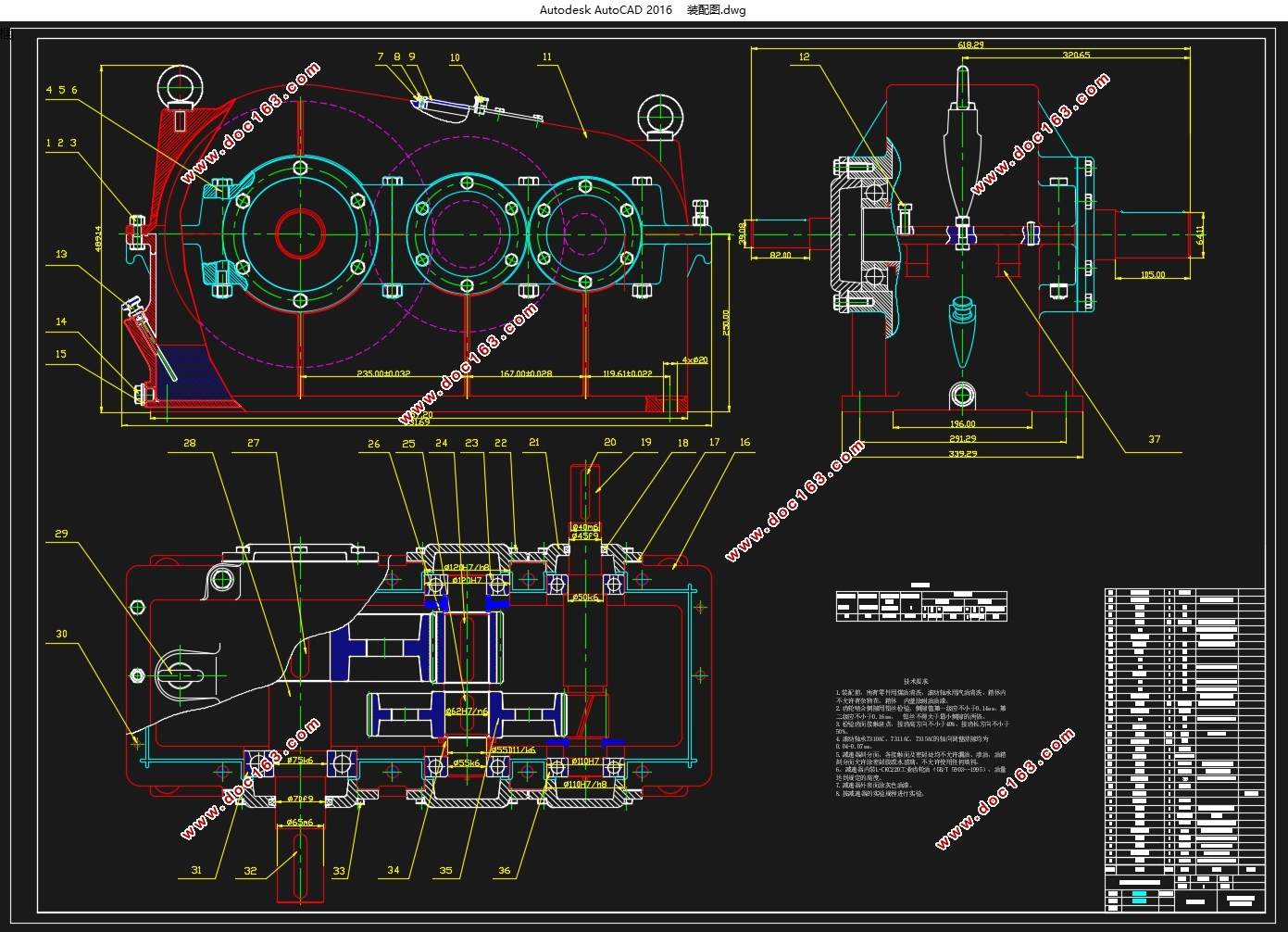Select the ø55k6 fit annotation

tap(466, 762)
